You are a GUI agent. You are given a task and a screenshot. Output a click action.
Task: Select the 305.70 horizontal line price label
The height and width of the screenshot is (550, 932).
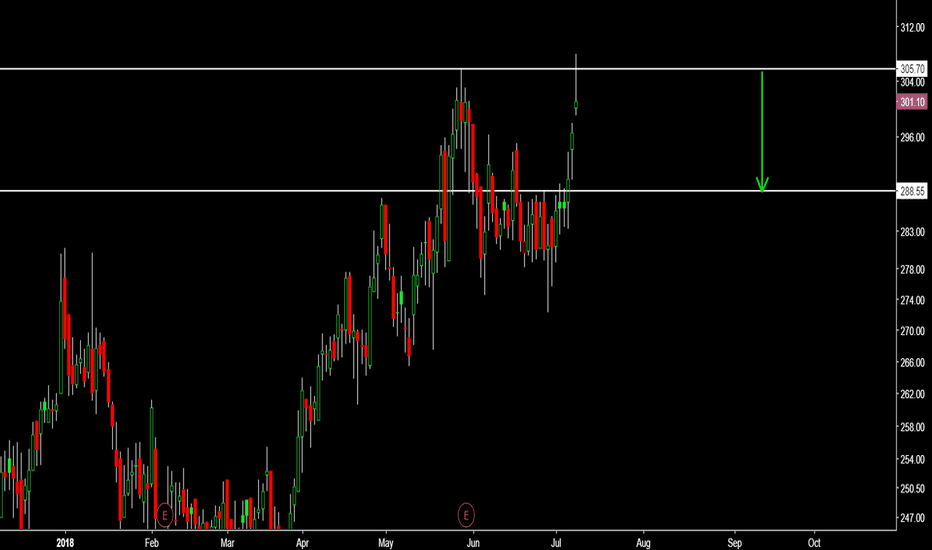click(912, 69)
